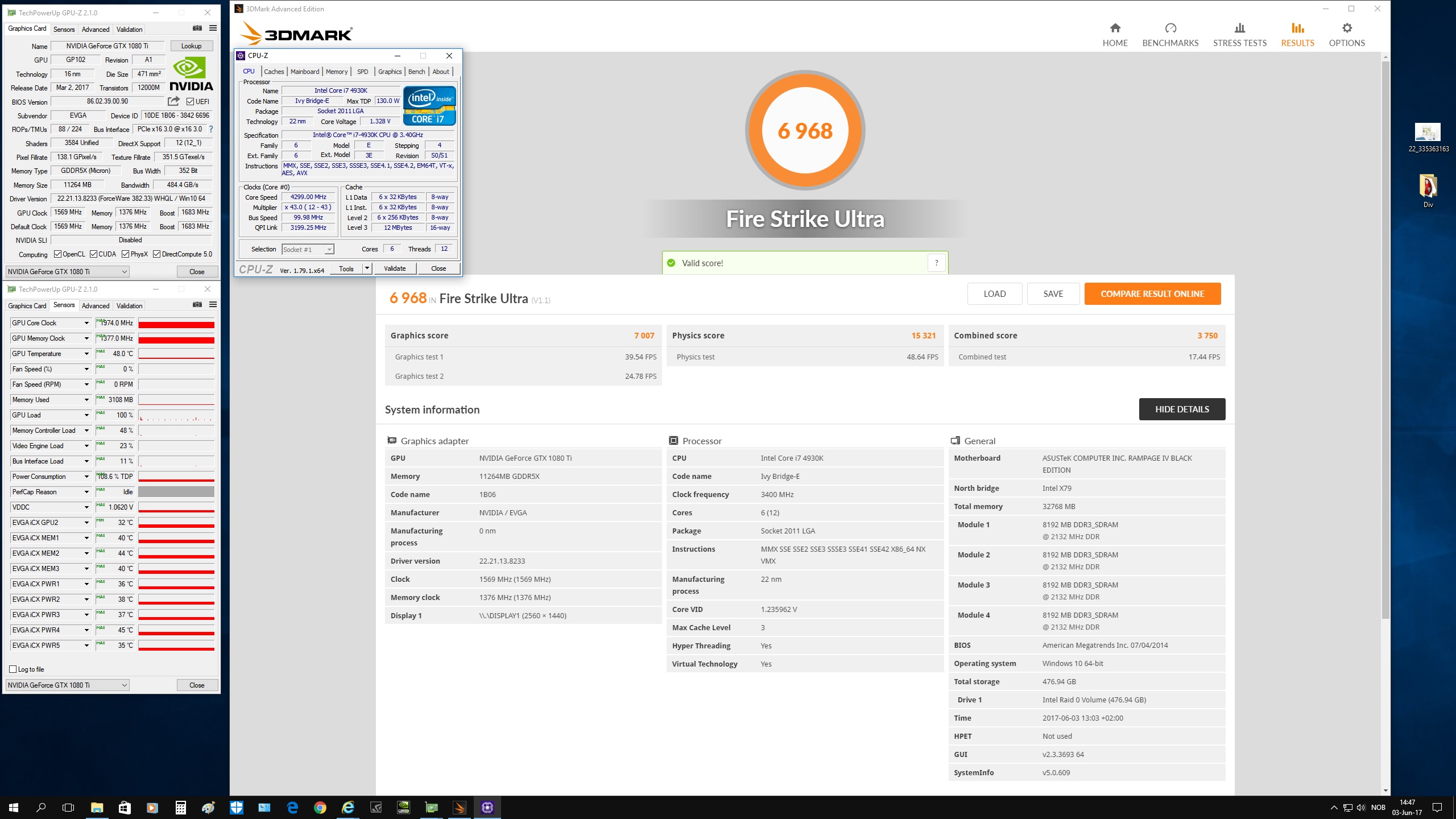
Task: Toggle the UEFI checkbox in GPU-Z
Action: point(191,102)
